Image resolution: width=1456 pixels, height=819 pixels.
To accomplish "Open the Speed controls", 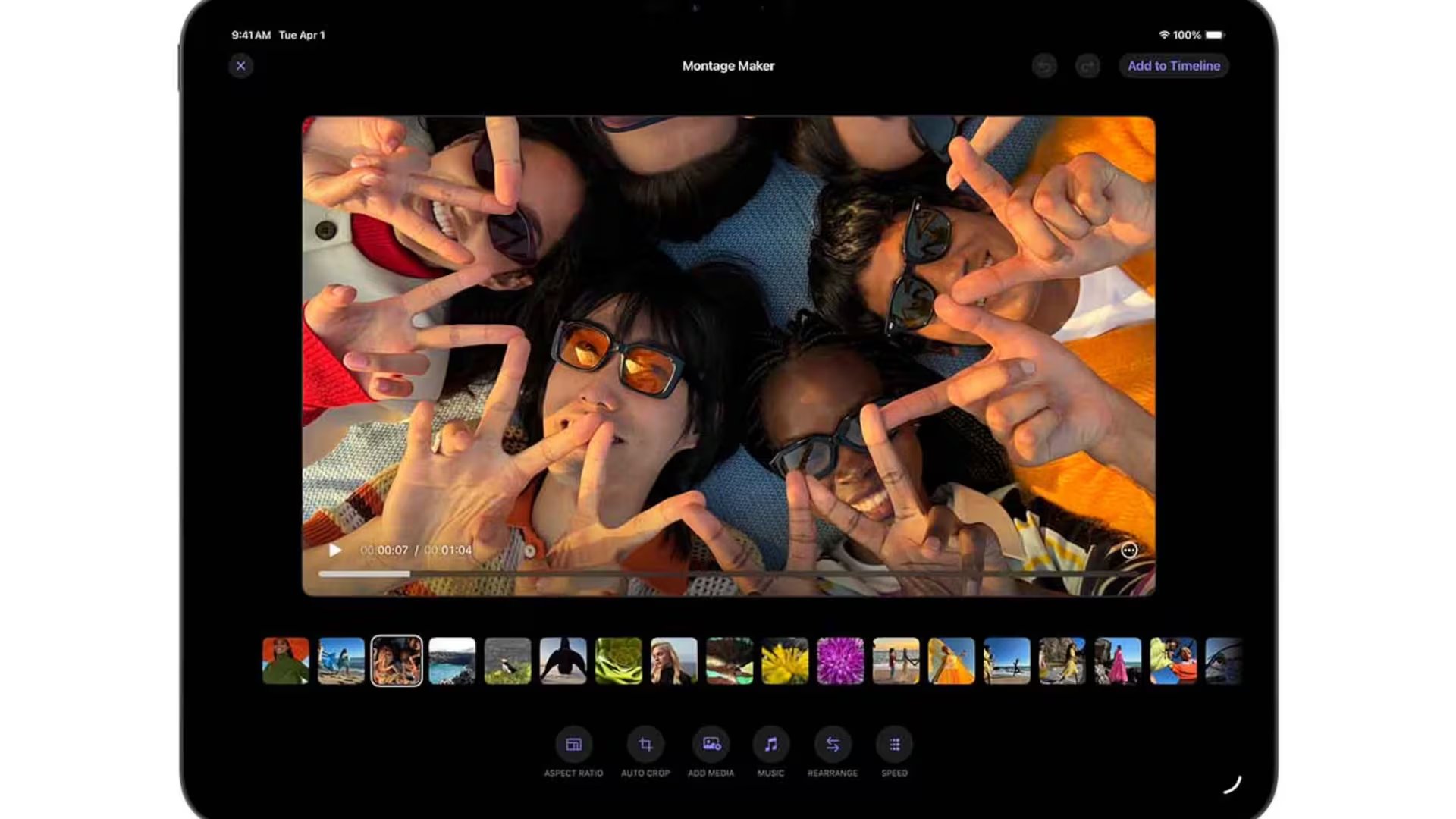I will (894, 745).
